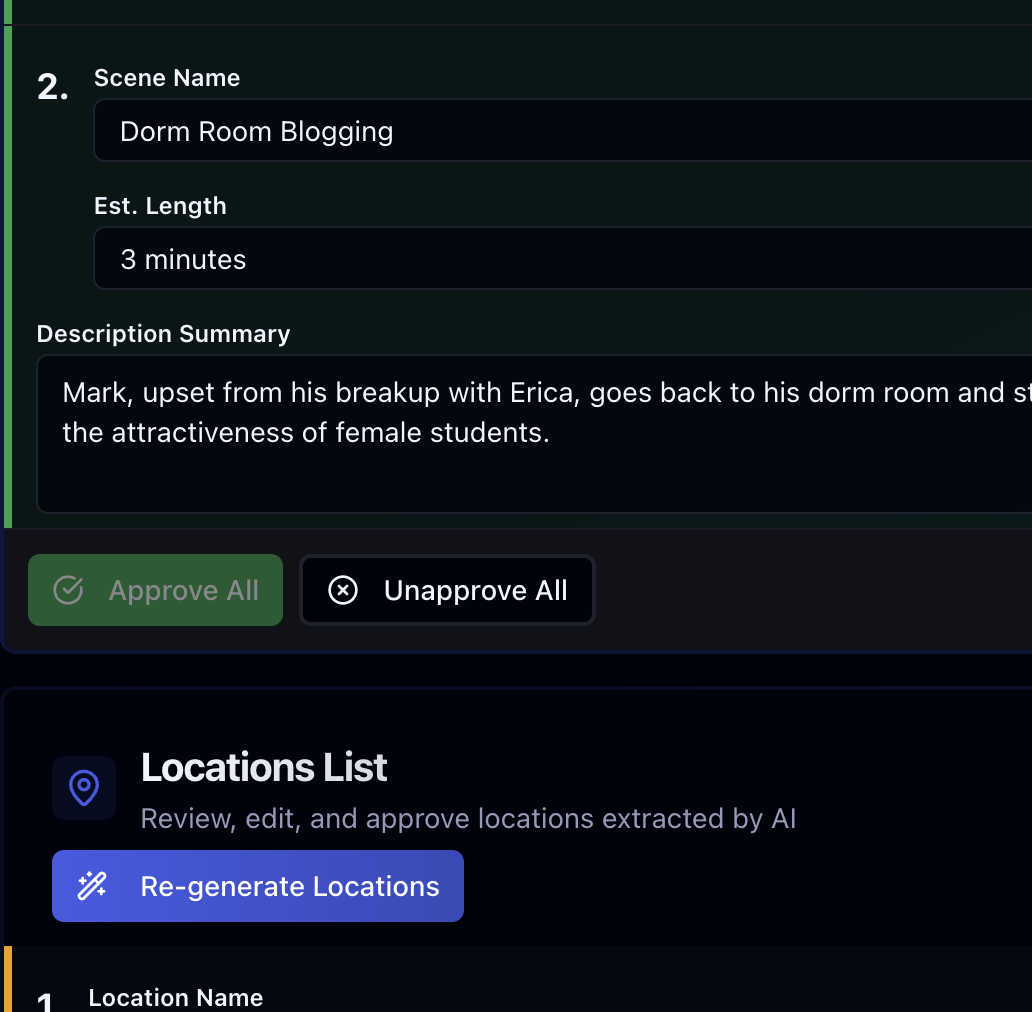Click the map pin icon beside Locations List

pos(84,788)
